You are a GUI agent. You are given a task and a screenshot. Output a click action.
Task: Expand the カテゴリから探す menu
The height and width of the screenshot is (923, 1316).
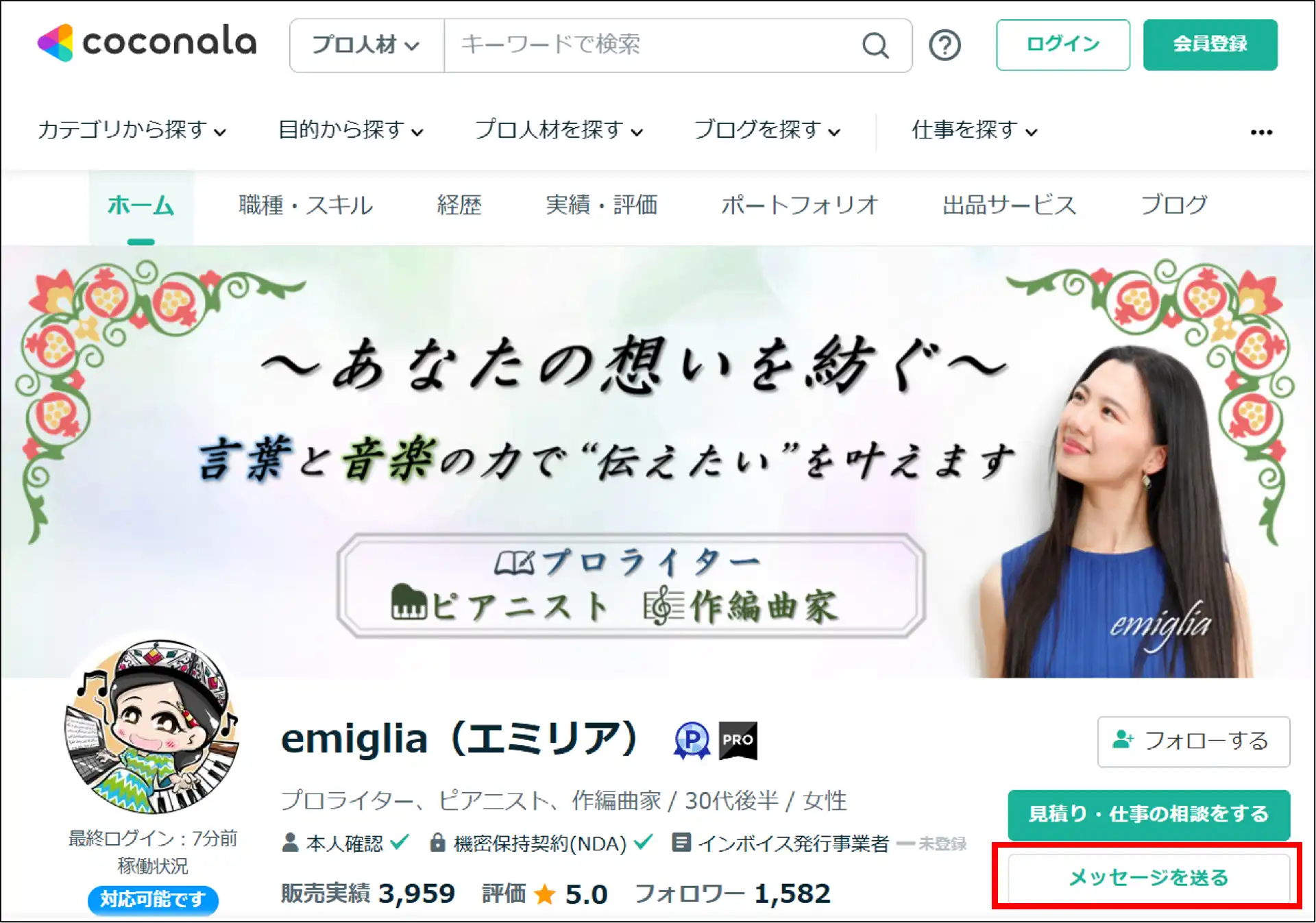click(132, 130)
